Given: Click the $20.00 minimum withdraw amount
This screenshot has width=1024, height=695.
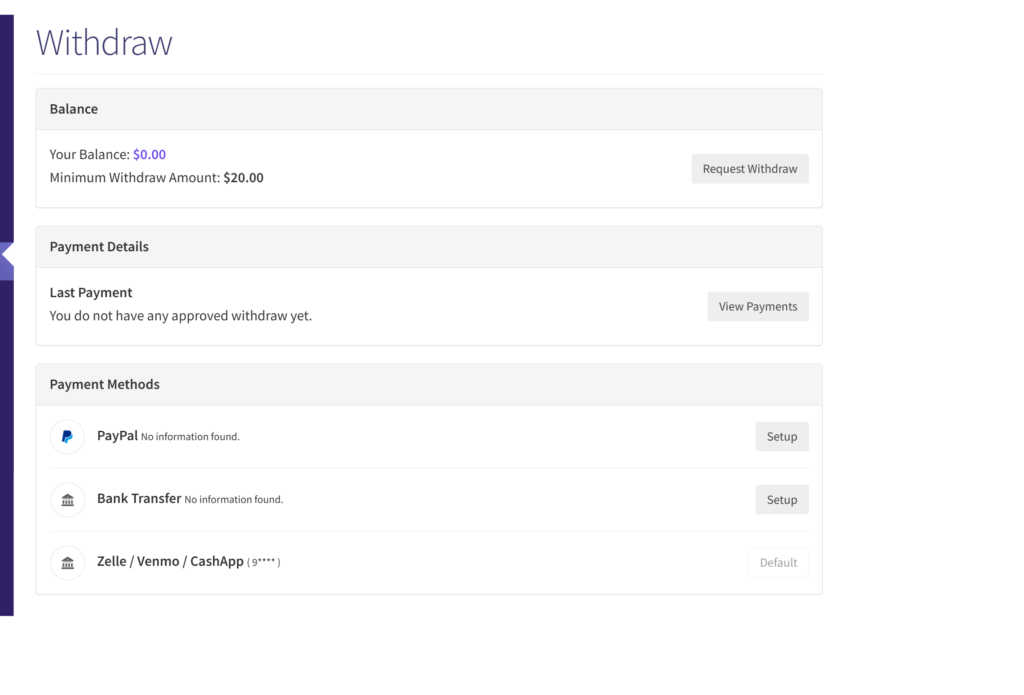Looking at the screenshot, I should 244,178.
